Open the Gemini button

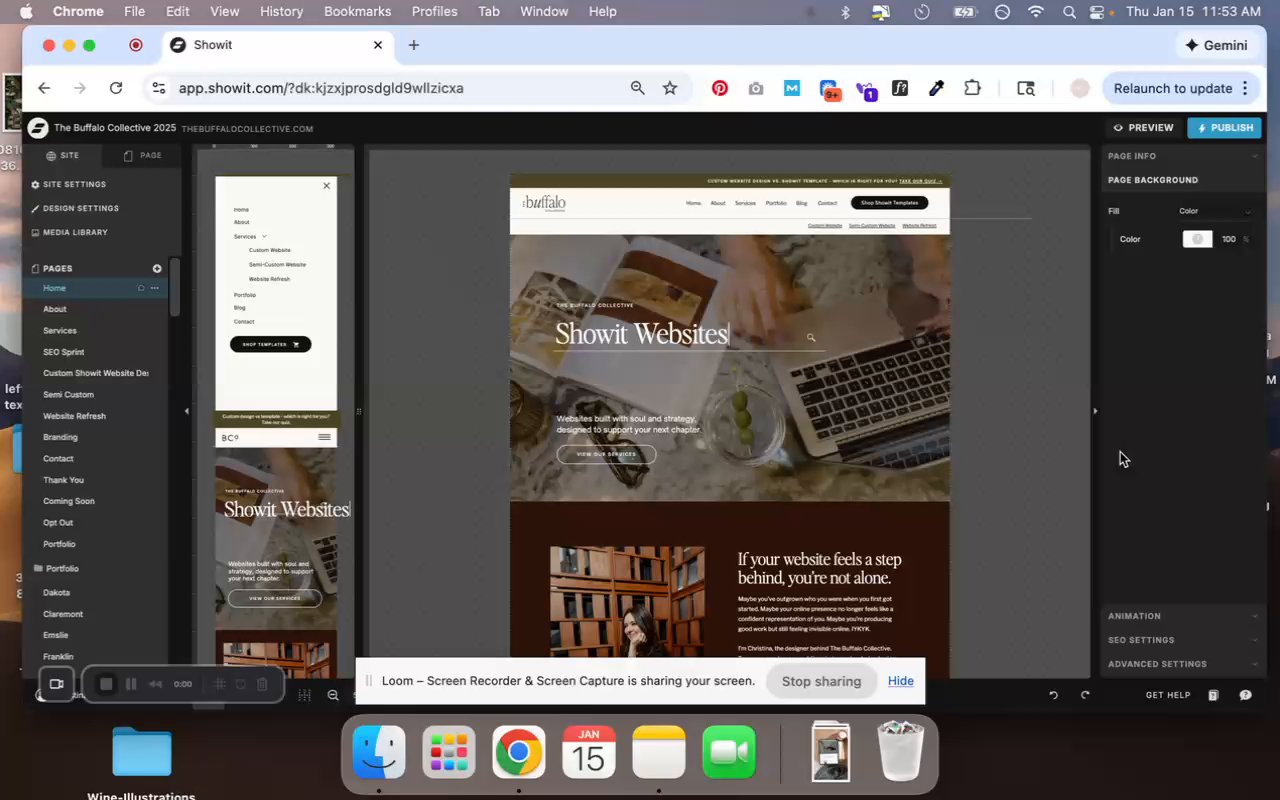point(1215,45)
